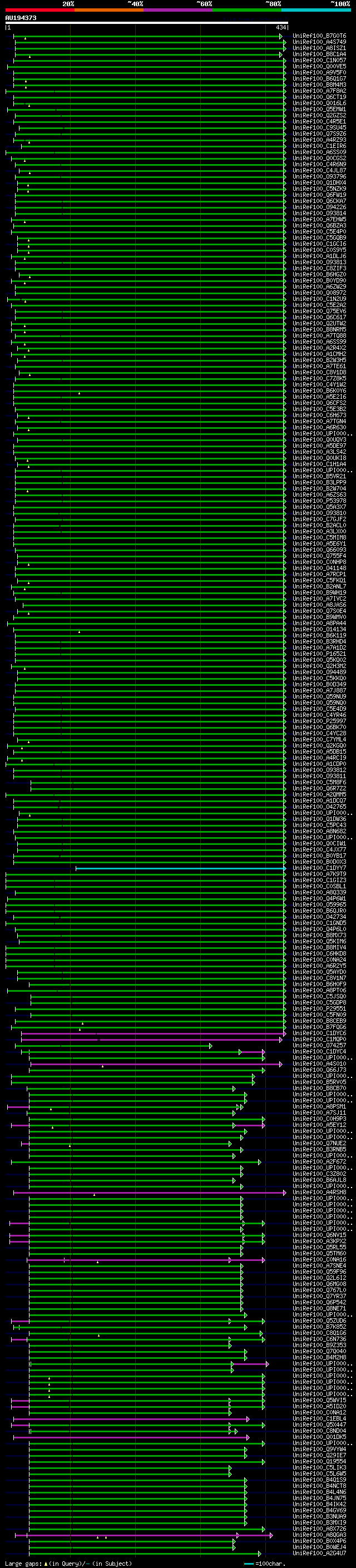356x1568 pixels.
Task: Select hit label UniRef100_B6Q1G7
Action: [x=319, y=78]
